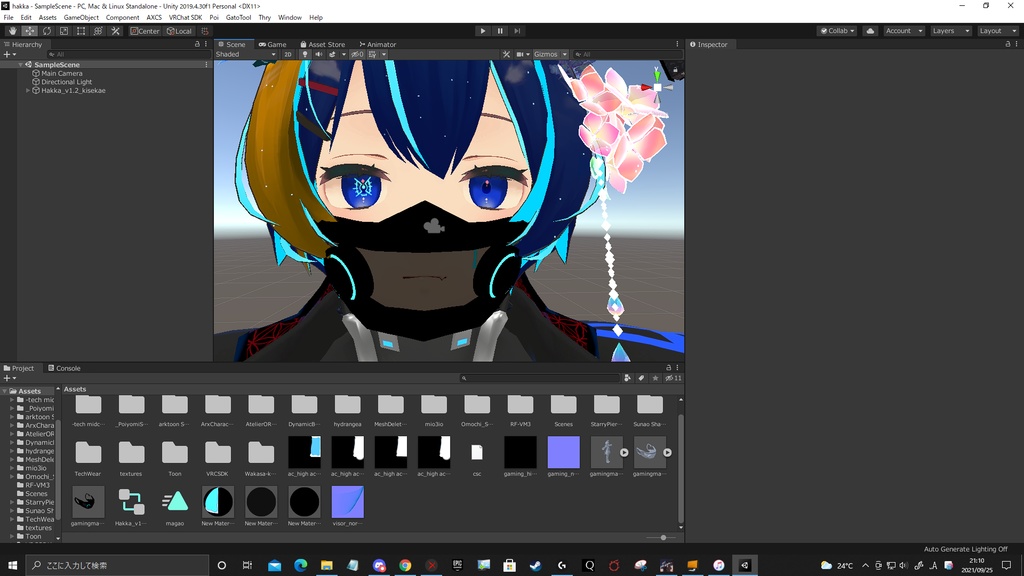Screen dimensions: 1024x576
Task: Open Steam from the taskbar
Action: click(536, 566)
